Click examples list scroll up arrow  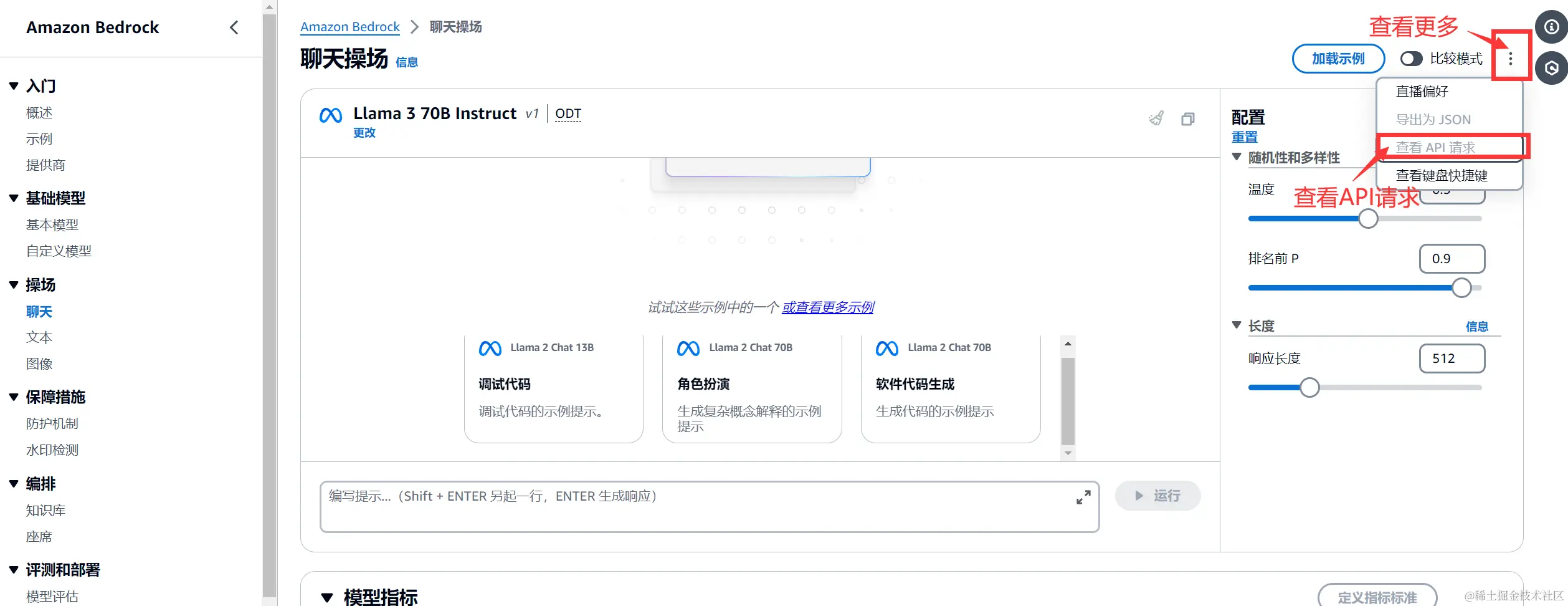coord(1068,344)
